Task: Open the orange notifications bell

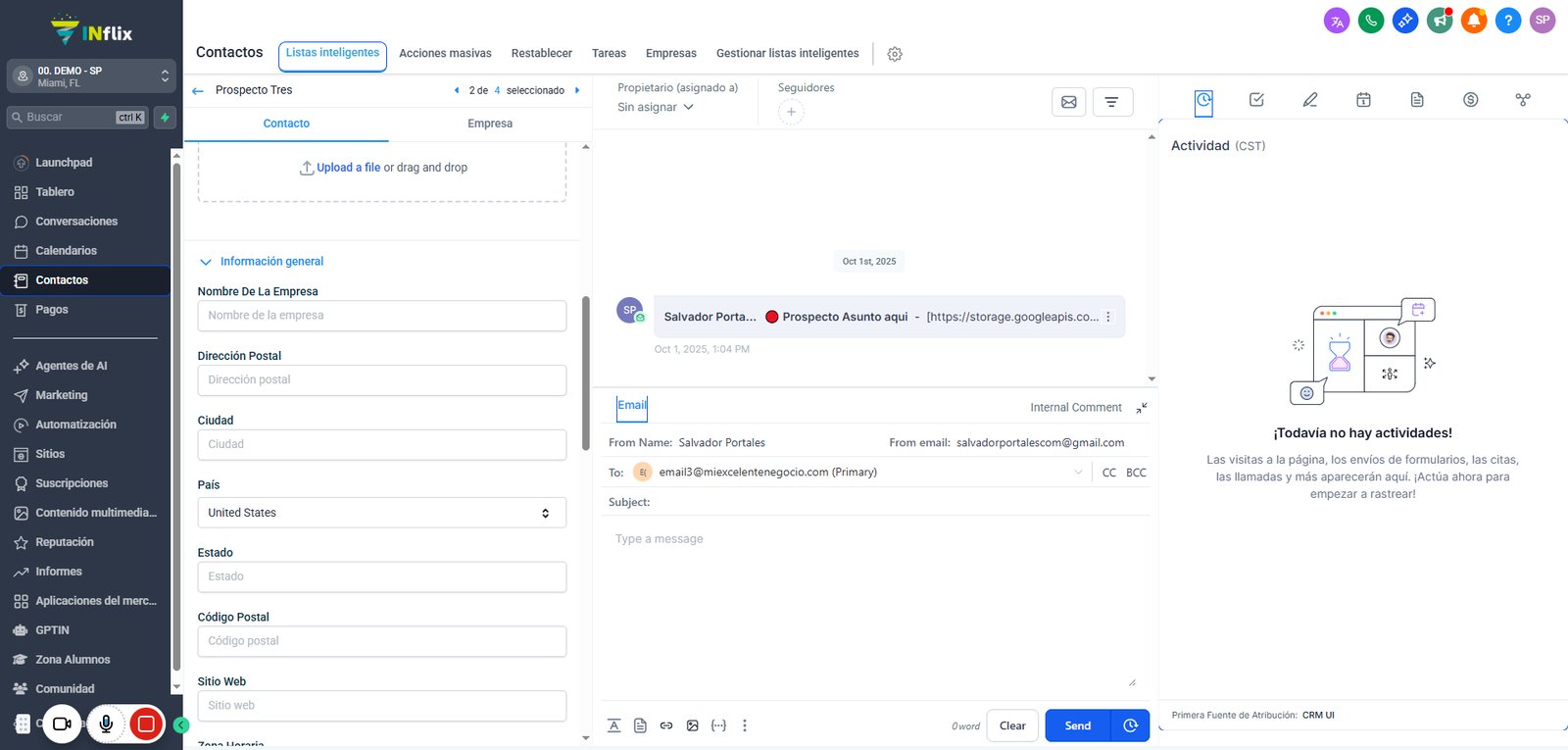Action: click(x=1474, y=21)
